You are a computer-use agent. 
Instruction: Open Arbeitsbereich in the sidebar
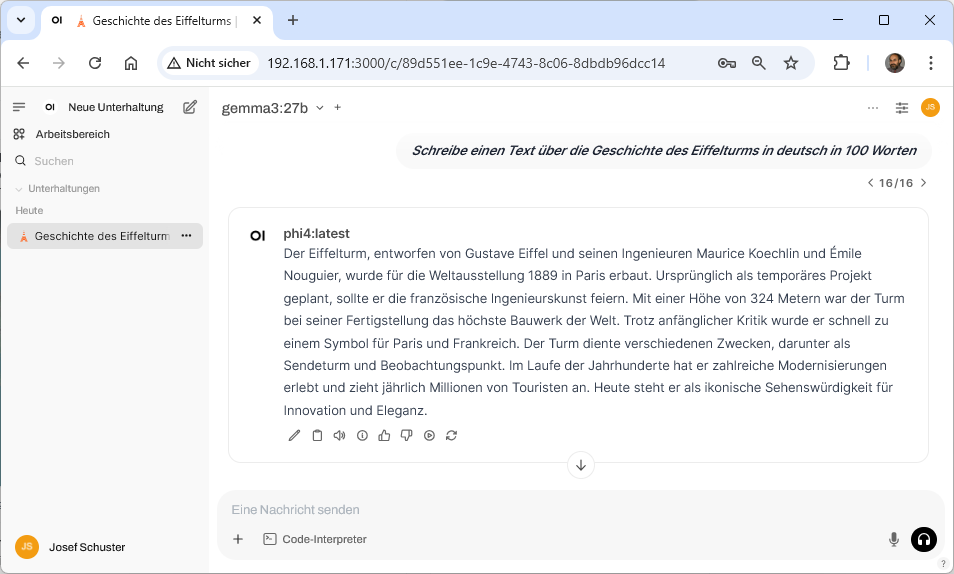[72, 134]
